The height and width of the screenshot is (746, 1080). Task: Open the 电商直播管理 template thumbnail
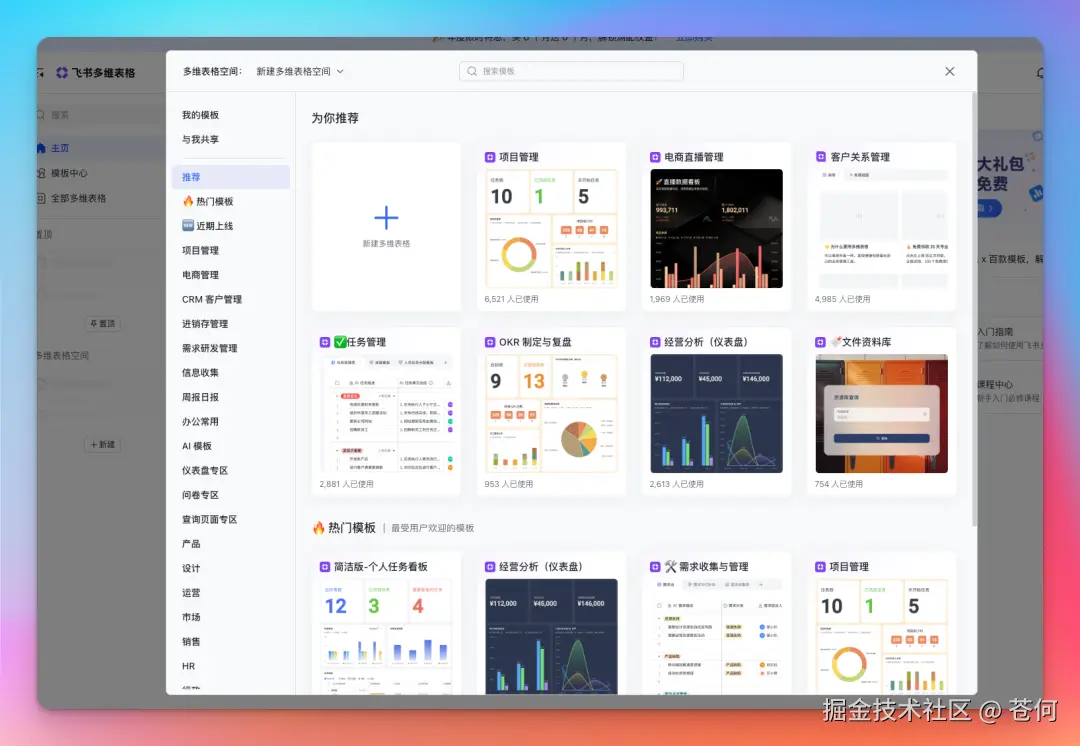click(716, 228)
